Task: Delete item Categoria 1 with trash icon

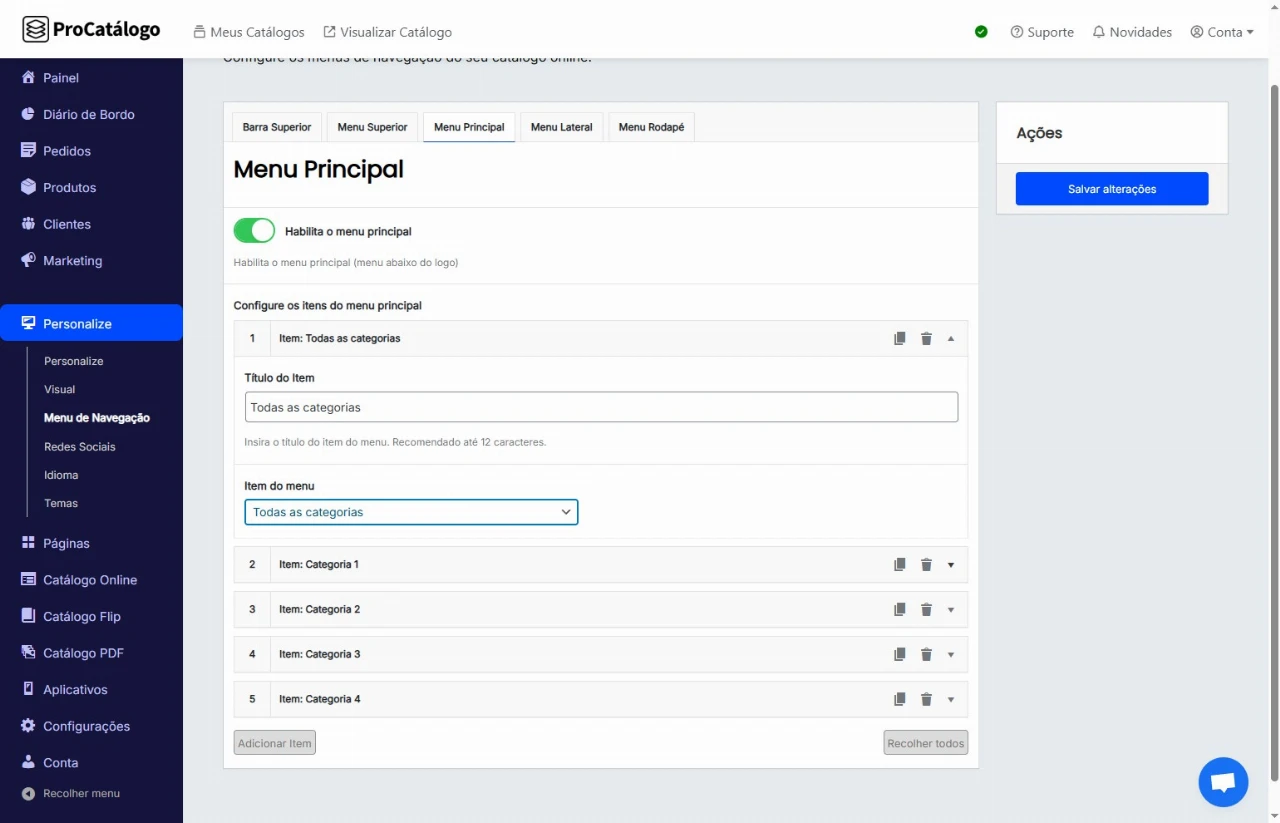Action: (x=926, y=565)
